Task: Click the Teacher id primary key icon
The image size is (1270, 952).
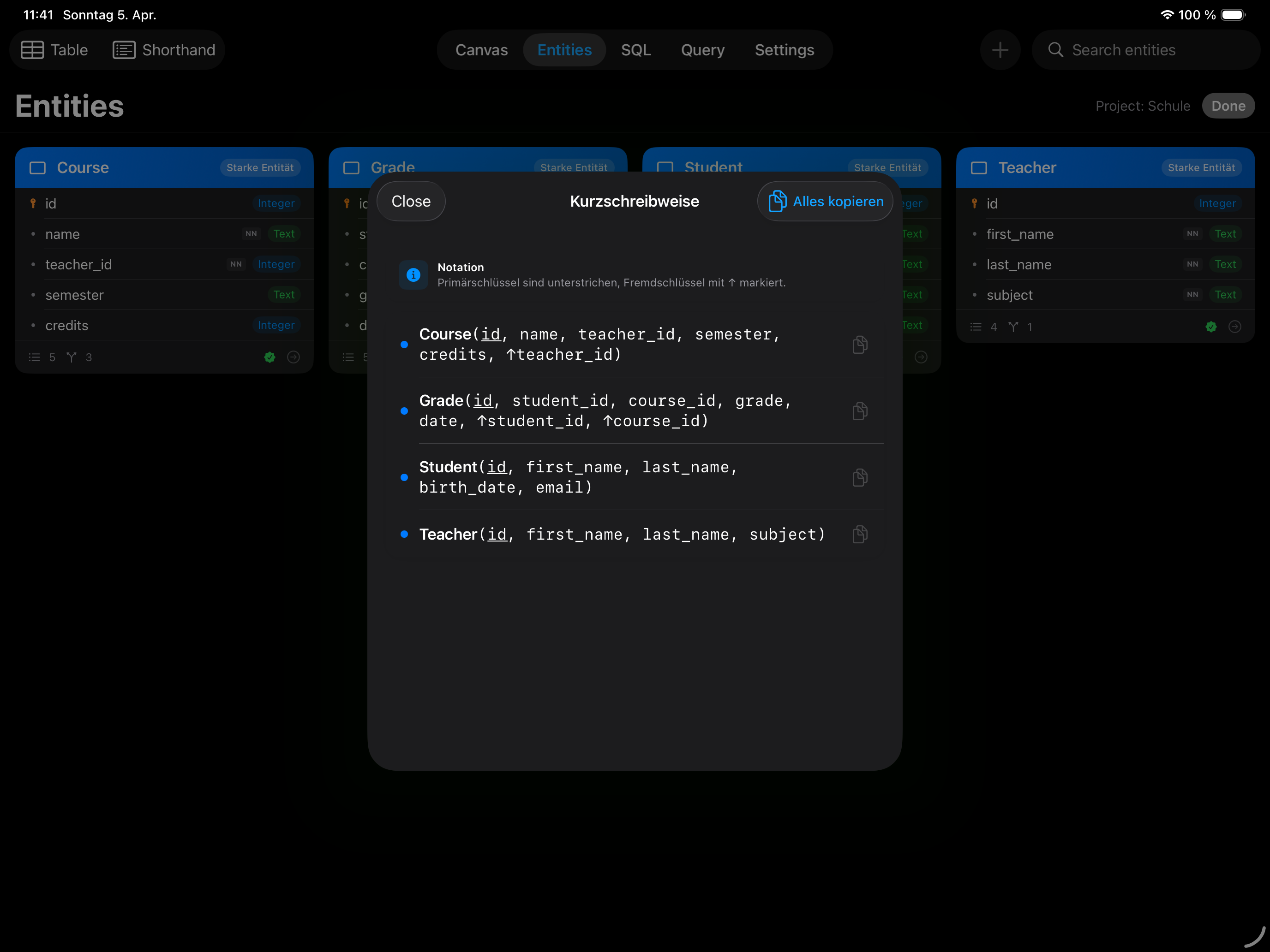Action: (x=974, y=203)
